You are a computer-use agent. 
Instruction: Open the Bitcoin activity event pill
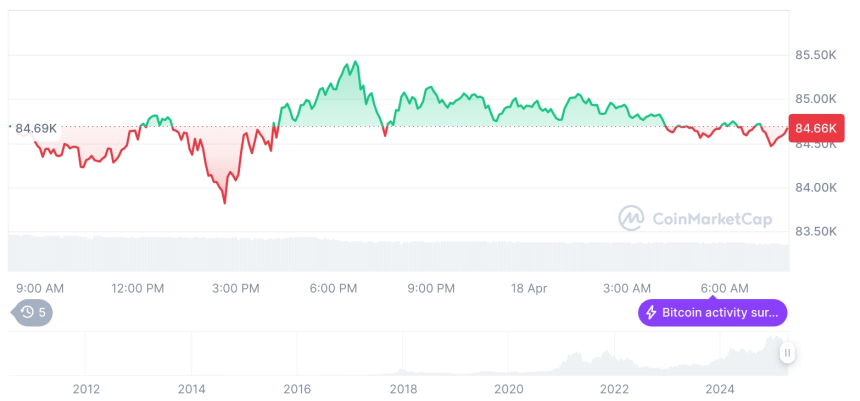point(712,312)
